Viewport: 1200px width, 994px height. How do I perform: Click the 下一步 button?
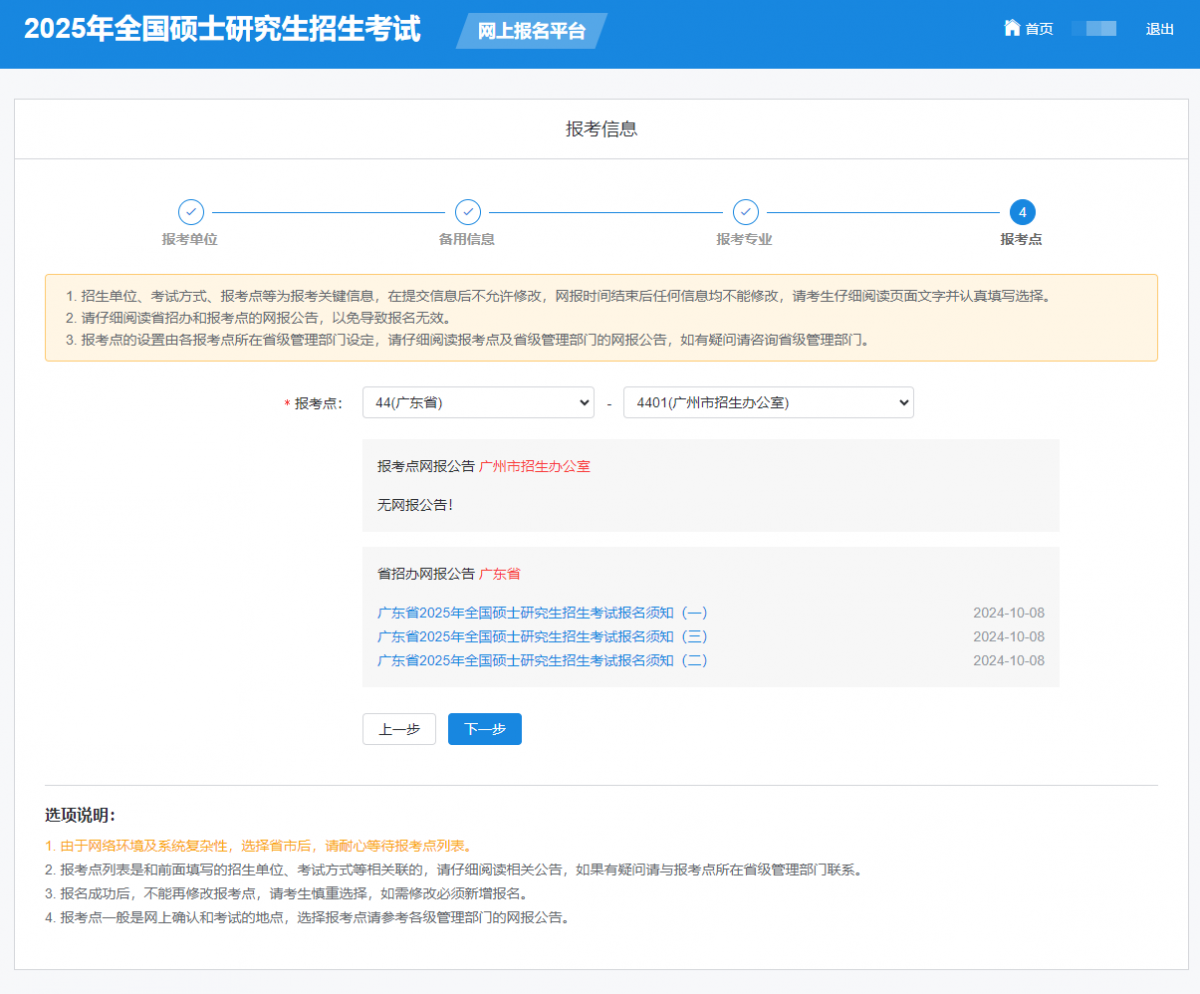click(x=484, y=729)
